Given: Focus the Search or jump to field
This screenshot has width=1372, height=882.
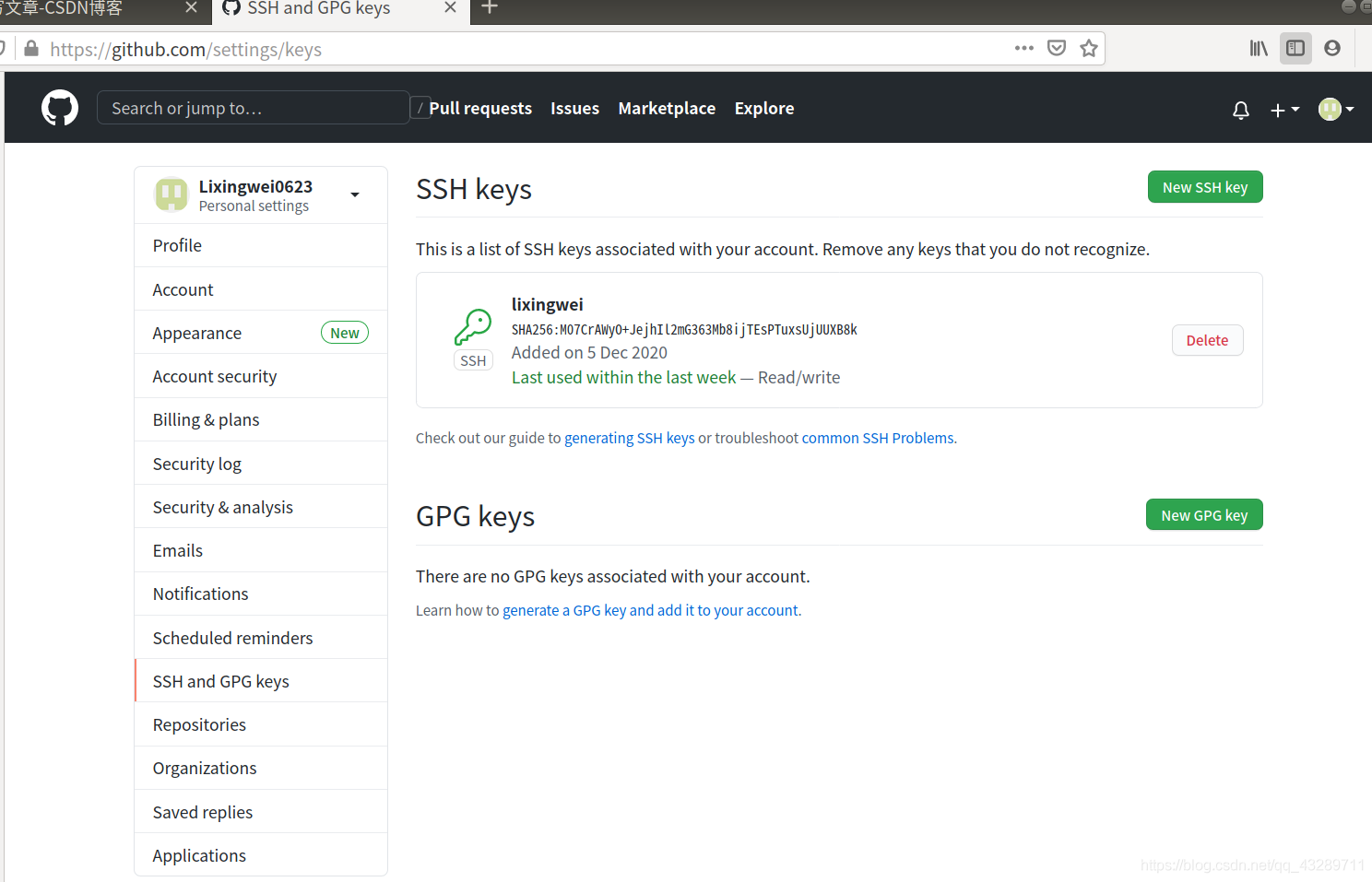Looking at the screenshot, I should coord(254,108).
